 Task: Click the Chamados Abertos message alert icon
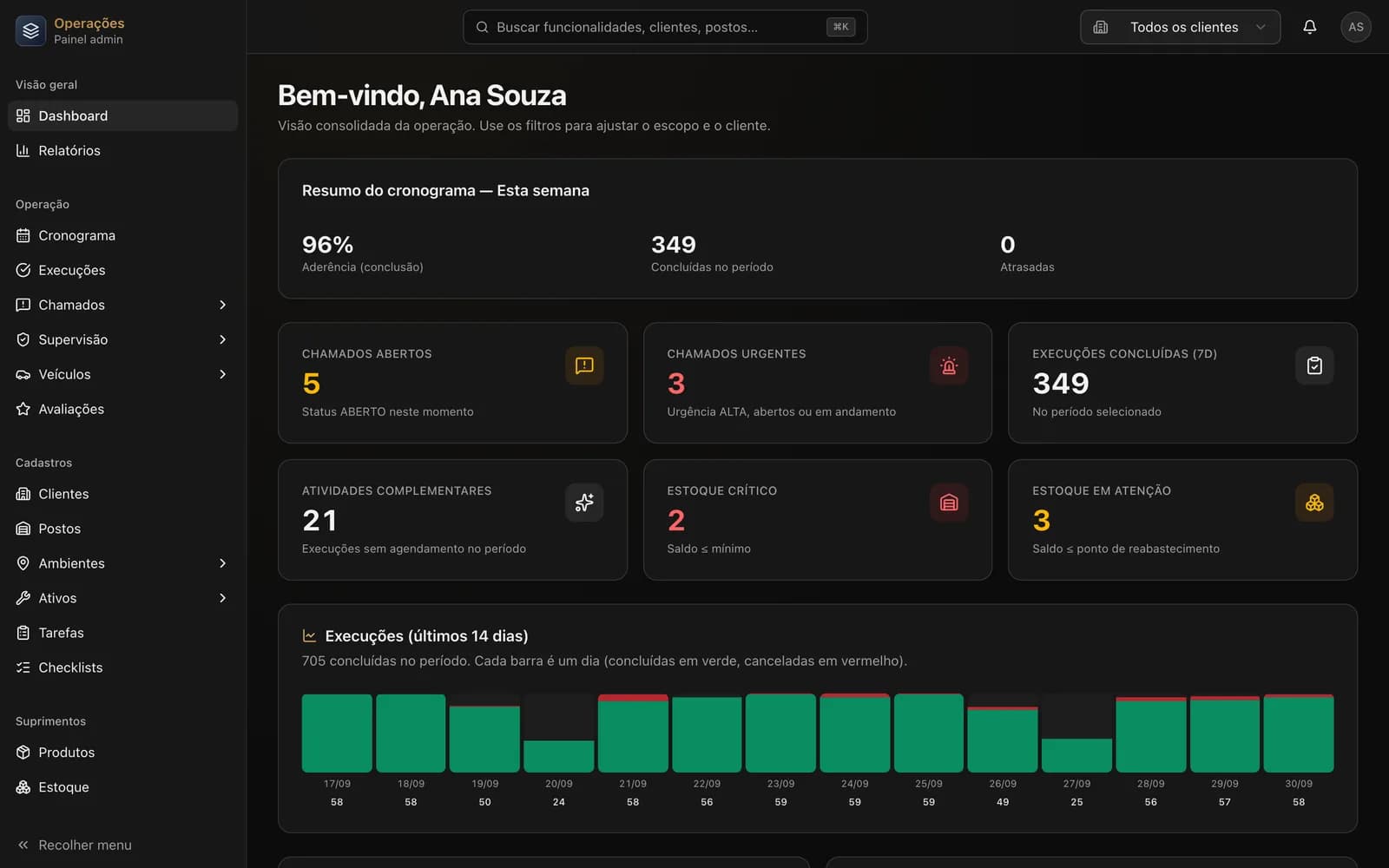click(584, 365)
